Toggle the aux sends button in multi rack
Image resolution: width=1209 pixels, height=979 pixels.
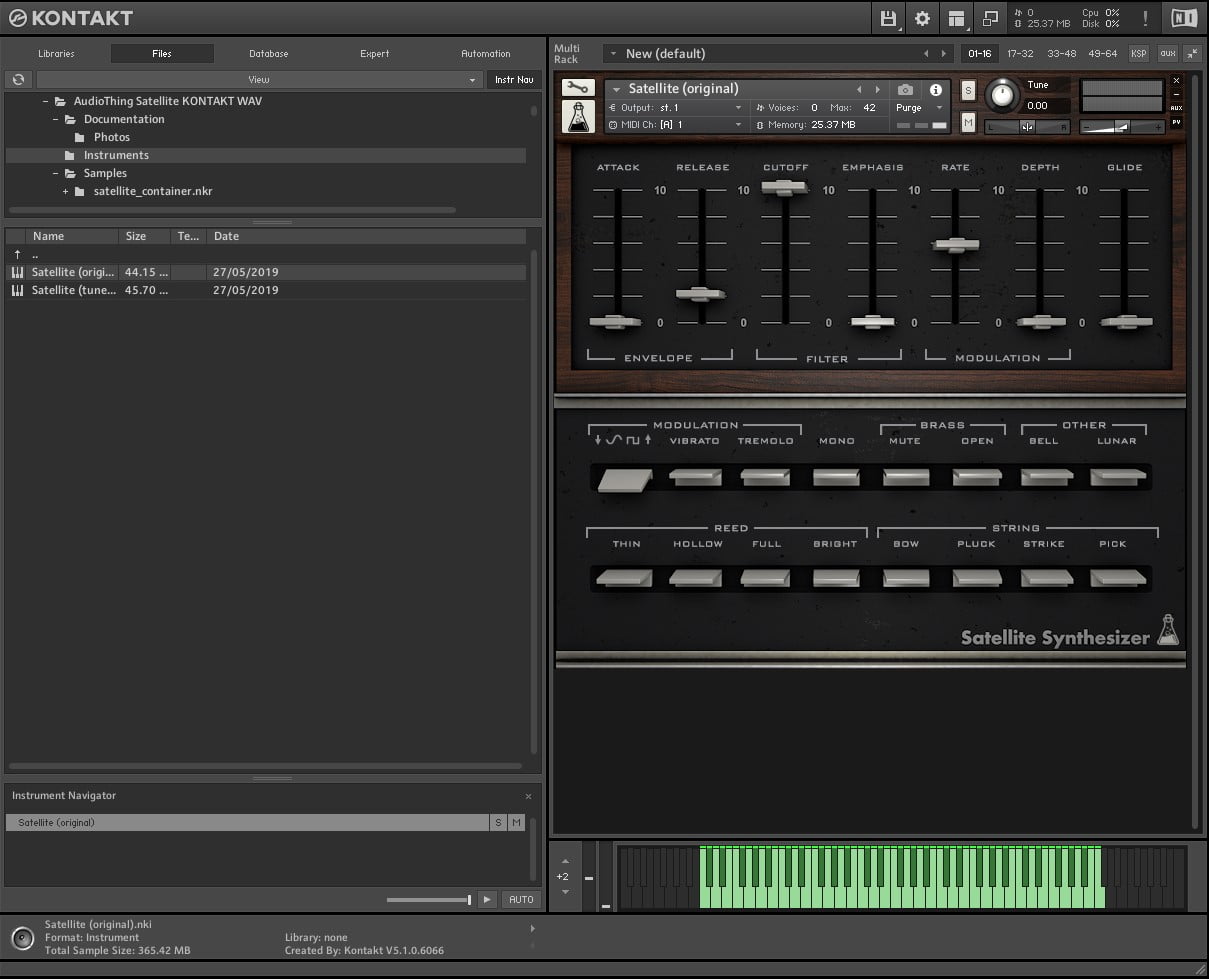pyautogui.click(x=1167, y=54)
